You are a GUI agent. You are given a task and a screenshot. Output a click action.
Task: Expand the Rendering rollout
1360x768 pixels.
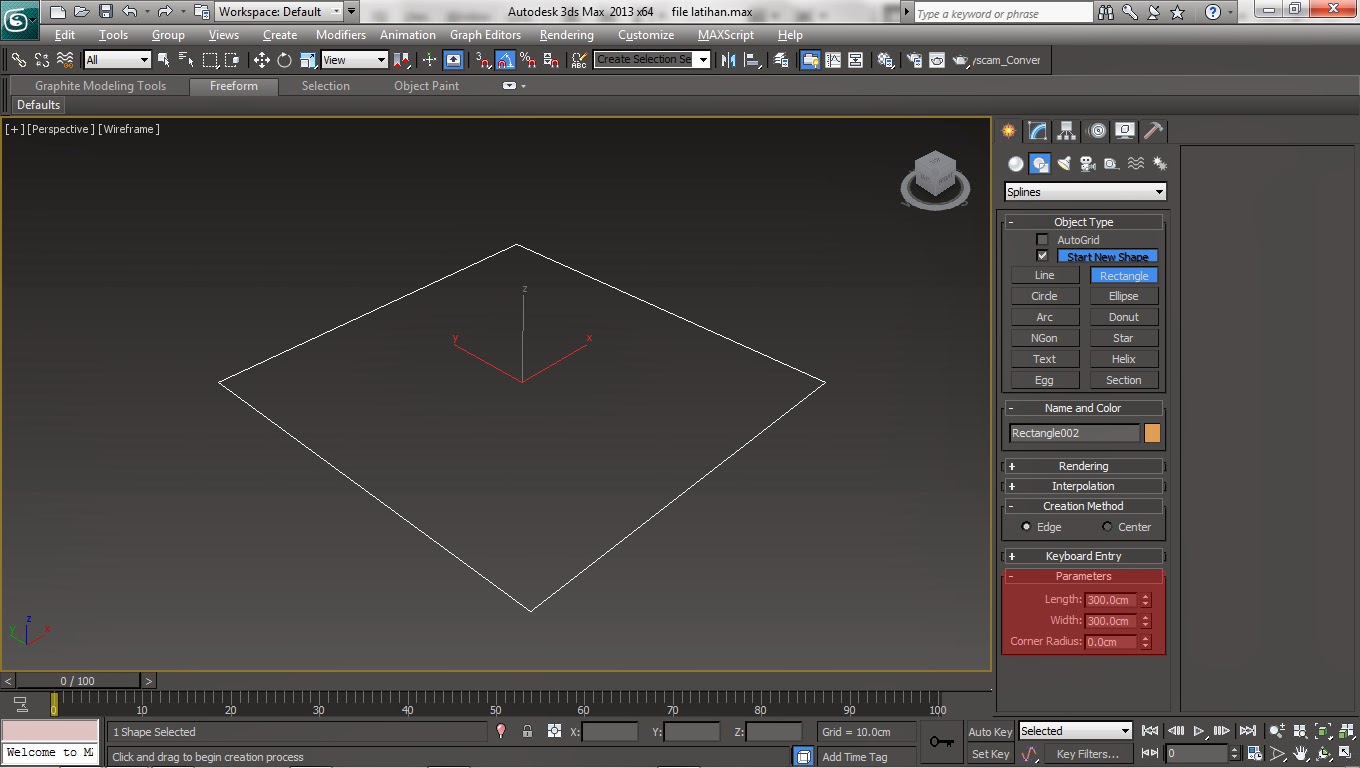coord(1083,466)
